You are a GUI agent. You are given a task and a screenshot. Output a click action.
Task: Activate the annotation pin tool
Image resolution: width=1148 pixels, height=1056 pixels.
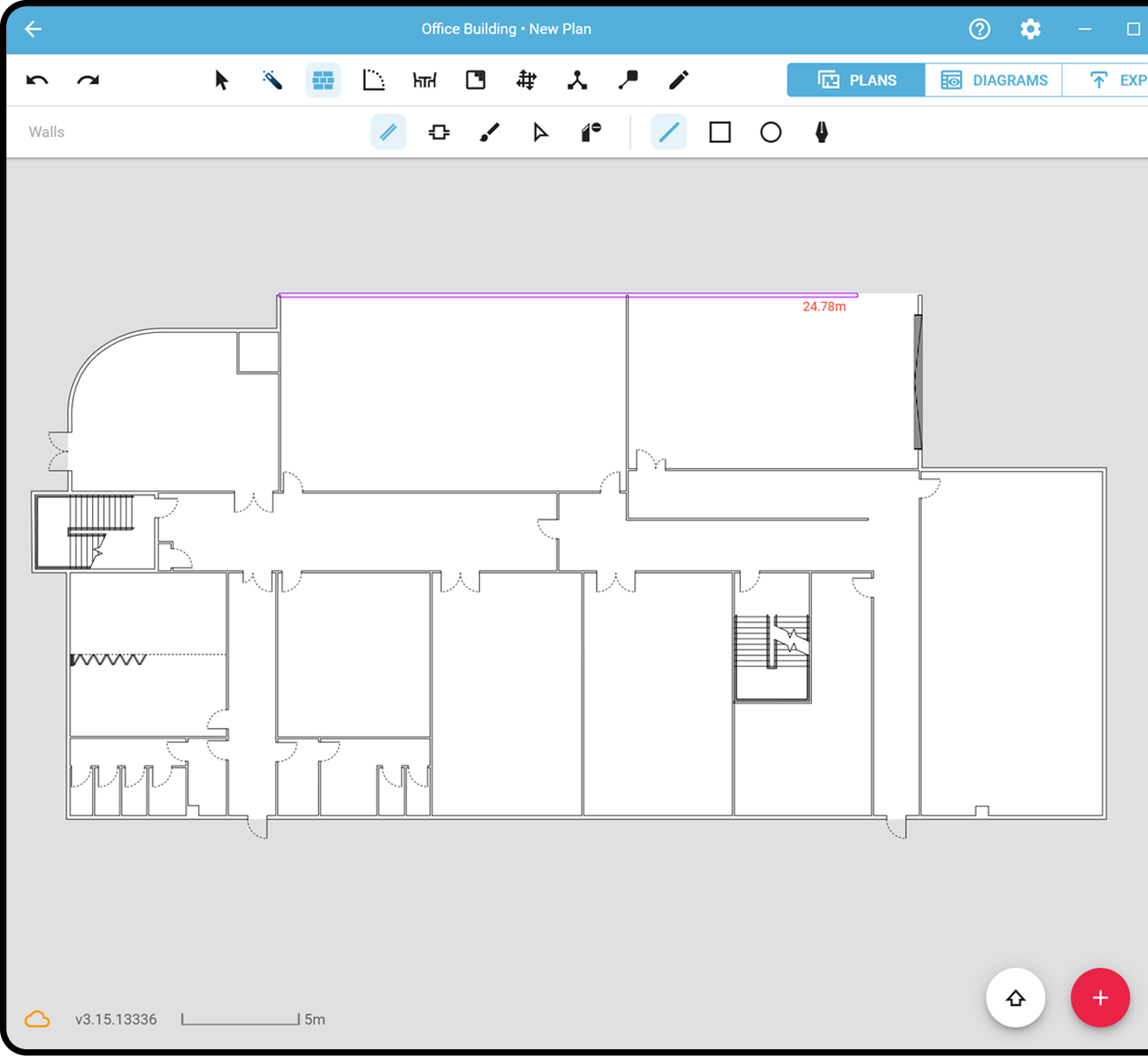628,80
